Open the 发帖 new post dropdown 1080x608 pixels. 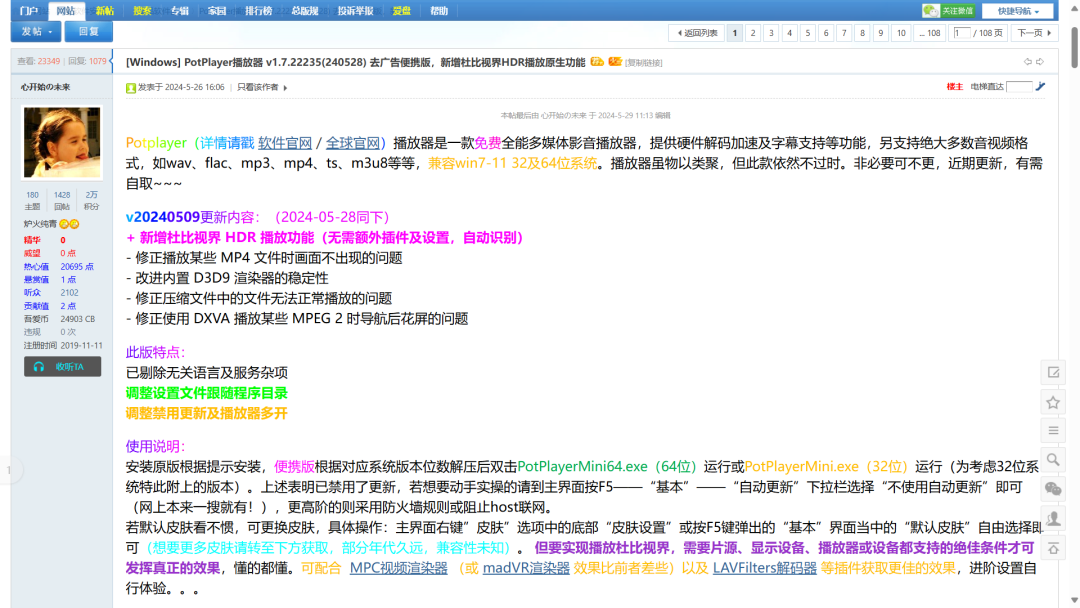tap(36, 32)
